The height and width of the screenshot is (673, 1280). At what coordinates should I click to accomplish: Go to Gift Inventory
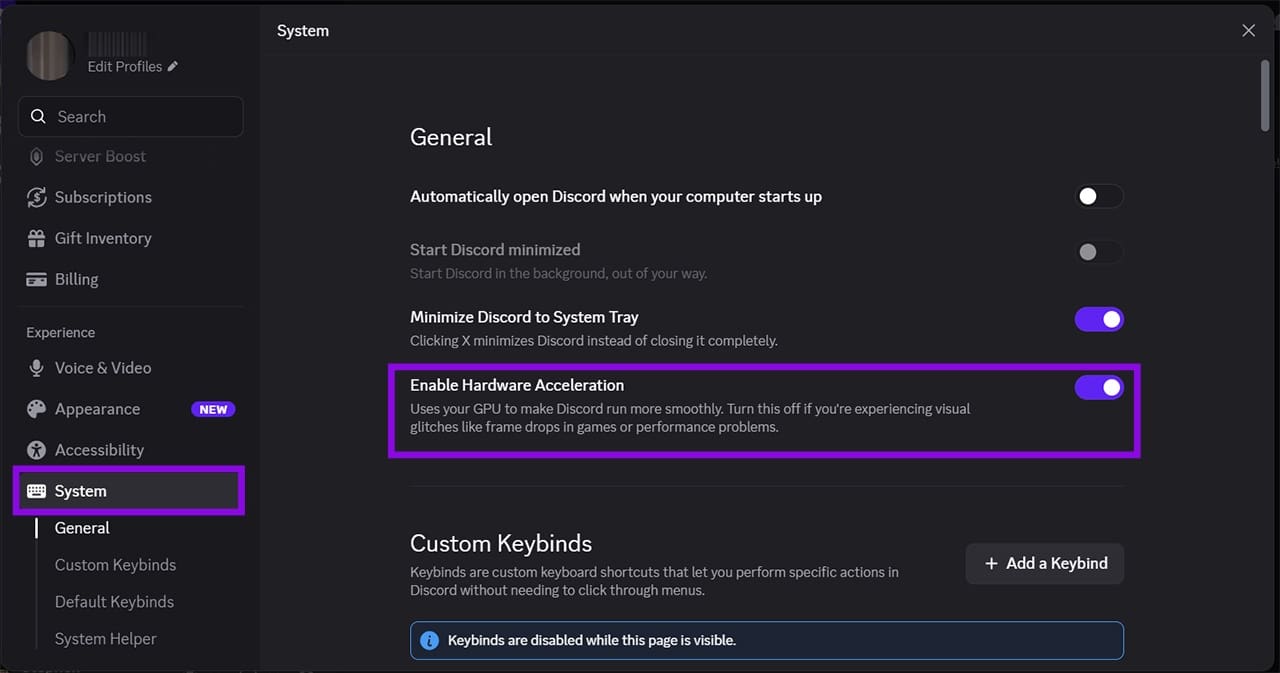click(130, 238)
